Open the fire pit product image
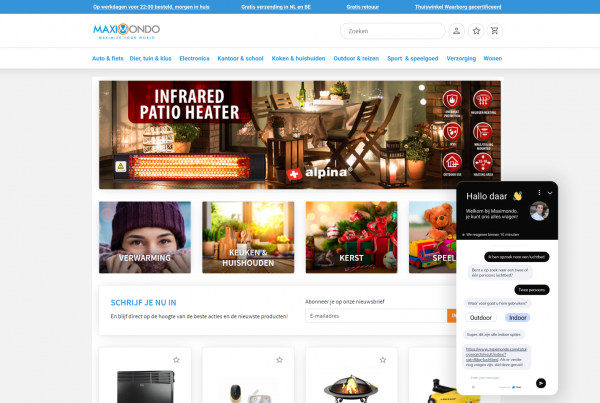 click(x=351, y=388)
